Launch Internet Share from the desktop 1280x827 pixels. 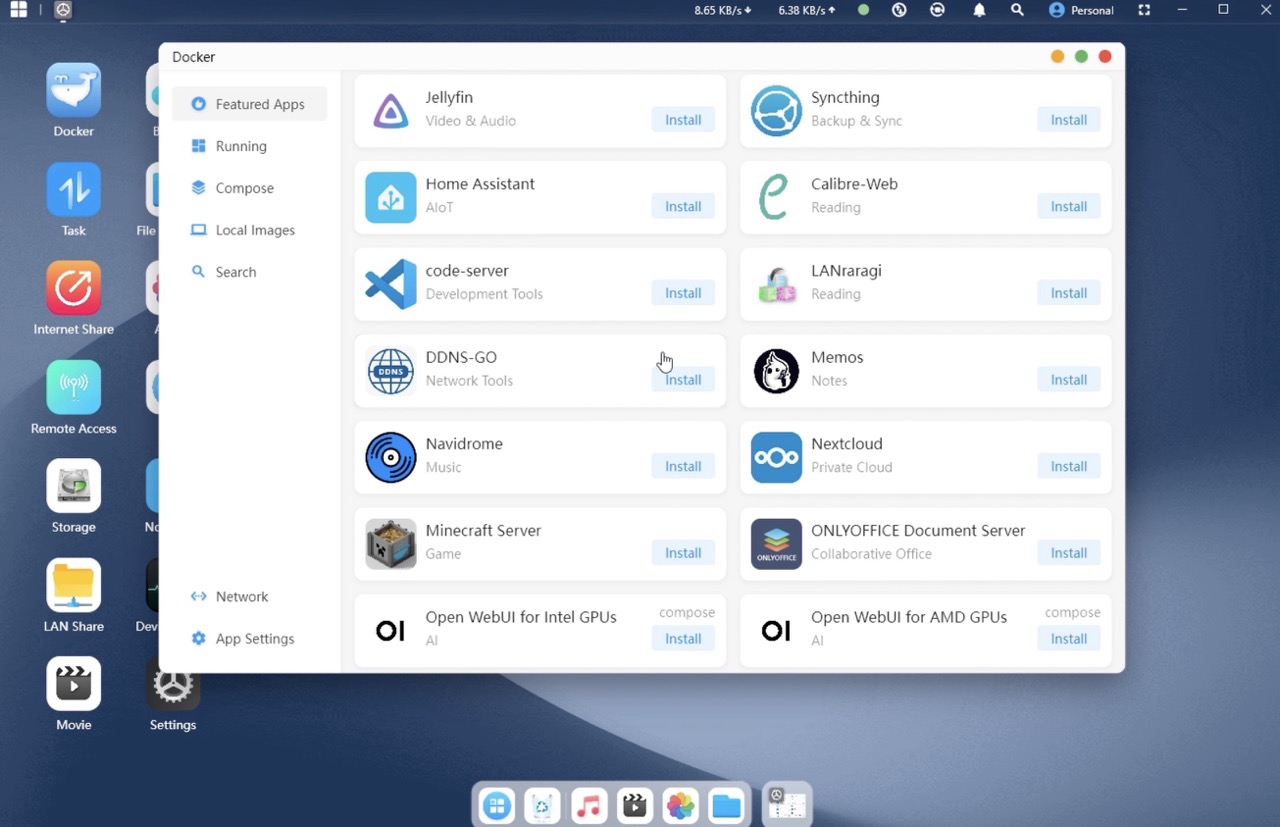coord(73,289)
